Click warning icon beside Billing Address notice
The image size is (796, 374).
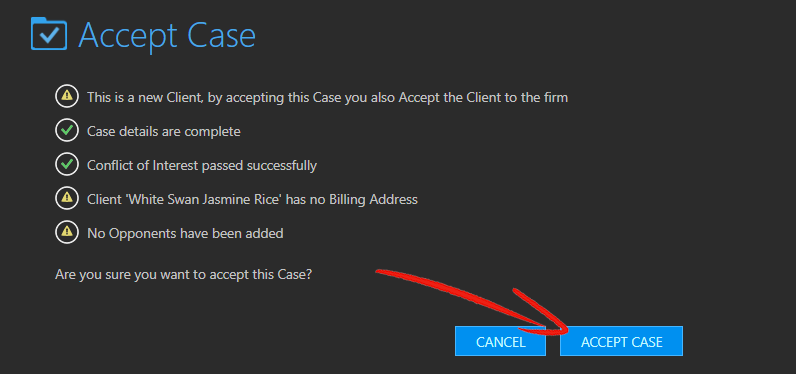[67, 199]
